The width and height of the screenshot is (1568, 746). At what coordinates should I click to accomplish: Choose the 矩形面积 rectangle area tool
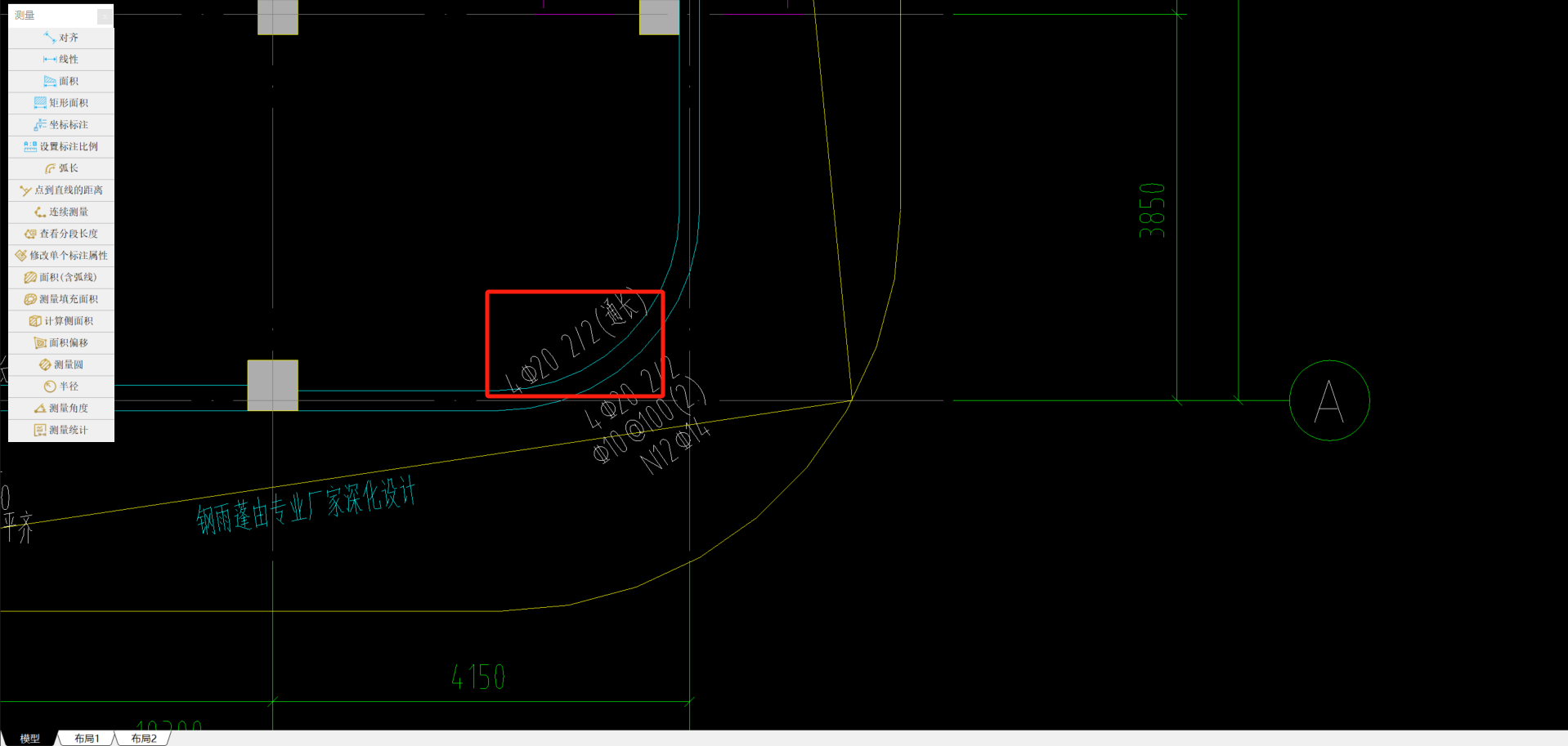tap(61, 103)
